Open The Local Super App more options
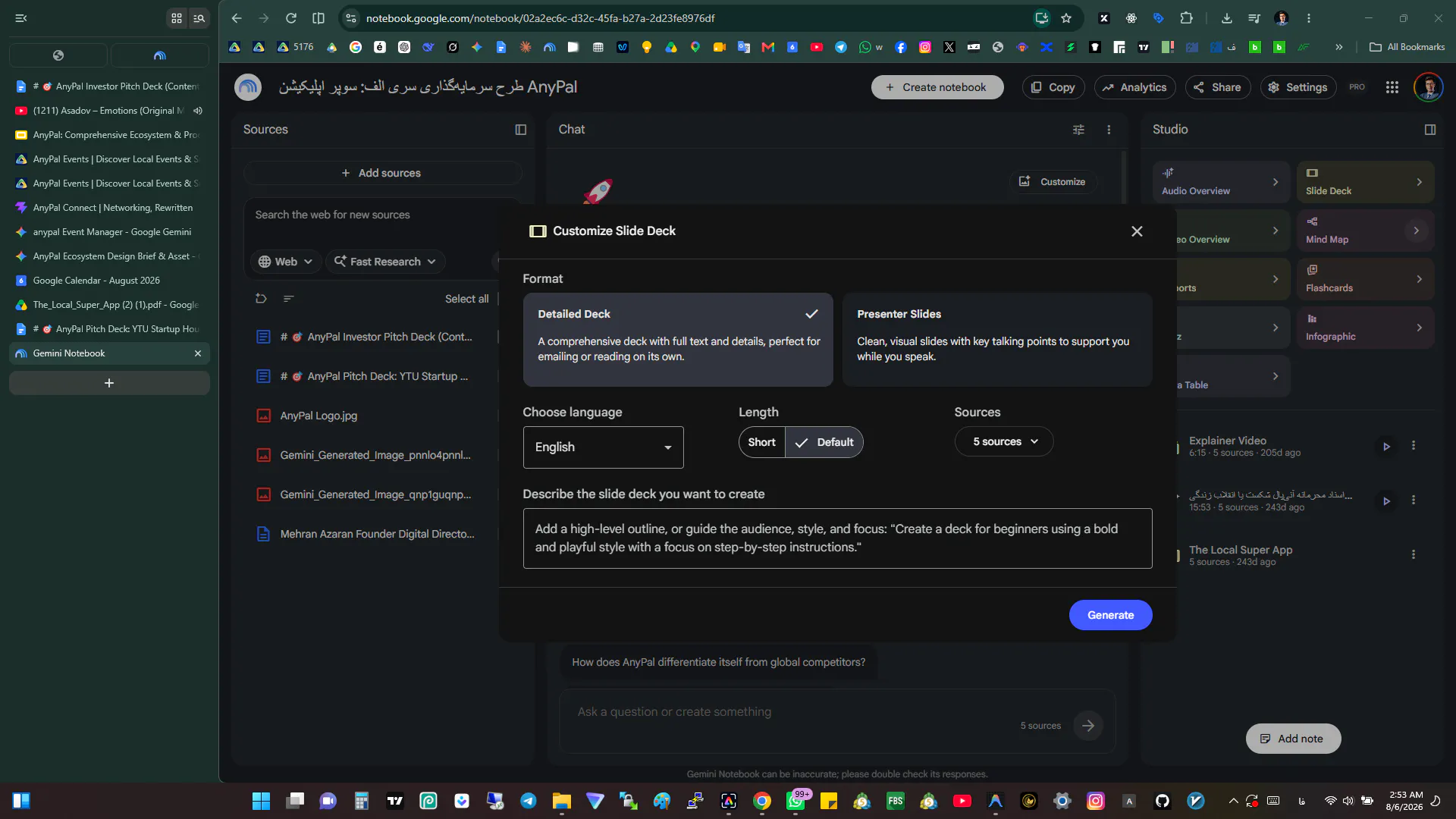The width and height of the screenshot is (1456, 819). click(x=1414, y=555)
